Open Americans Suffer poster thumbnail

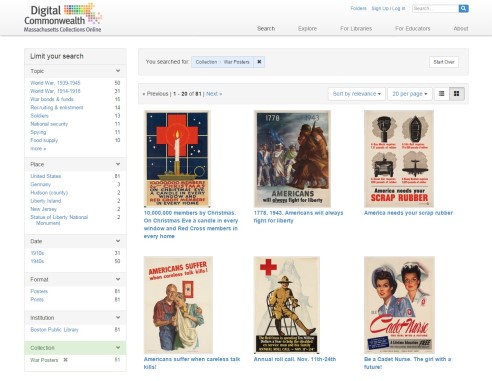tap(178, 305)
